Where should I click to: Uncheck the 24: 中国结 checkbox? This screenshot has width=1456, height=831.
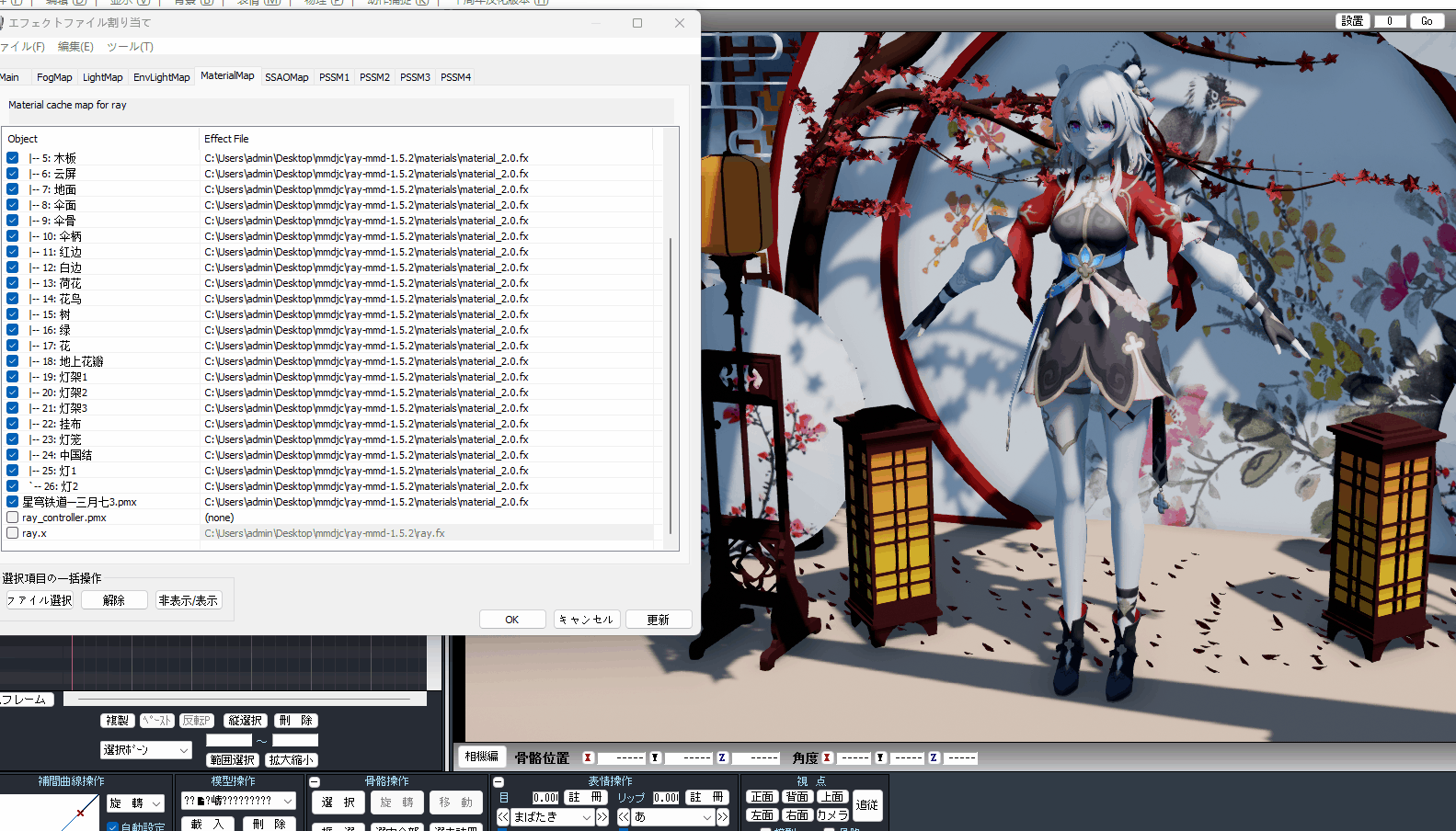[x=13, y=455]
